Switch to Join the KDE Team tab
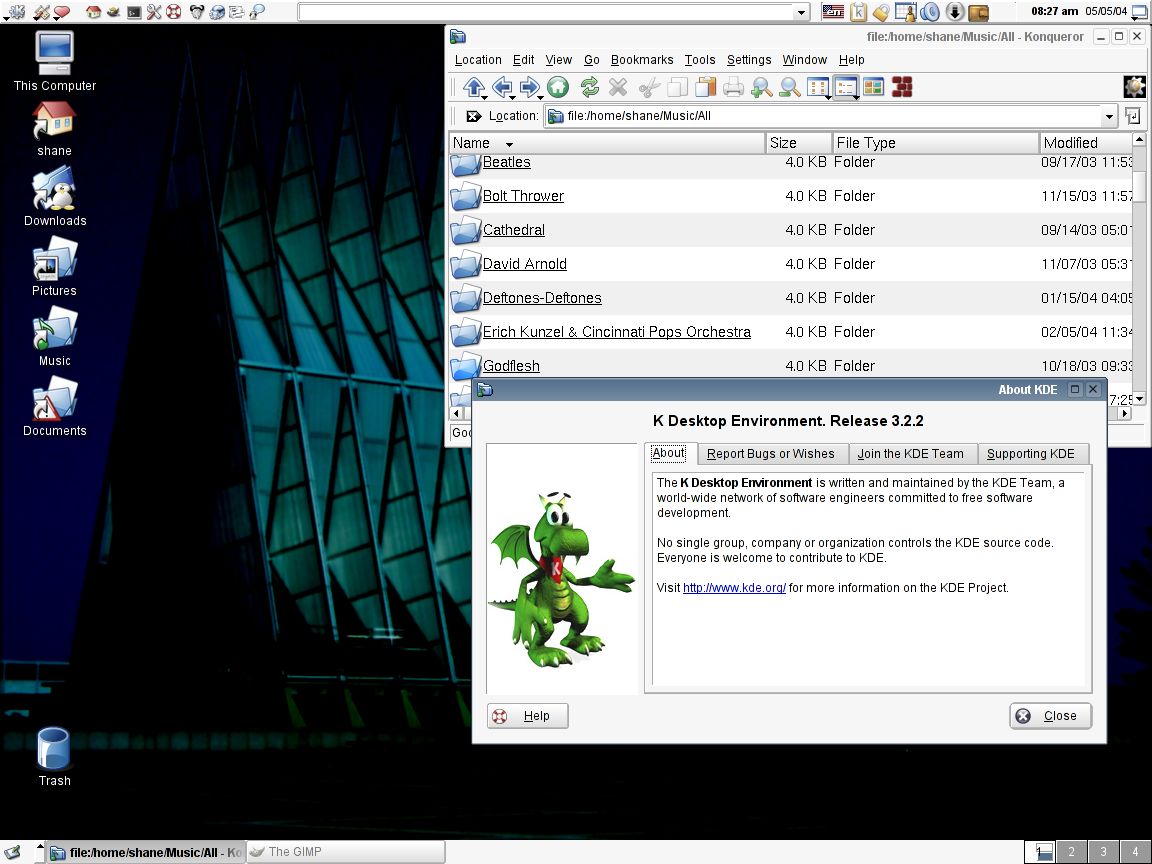Viewport: 1152px width, 864px height. [x=910, y=453]
